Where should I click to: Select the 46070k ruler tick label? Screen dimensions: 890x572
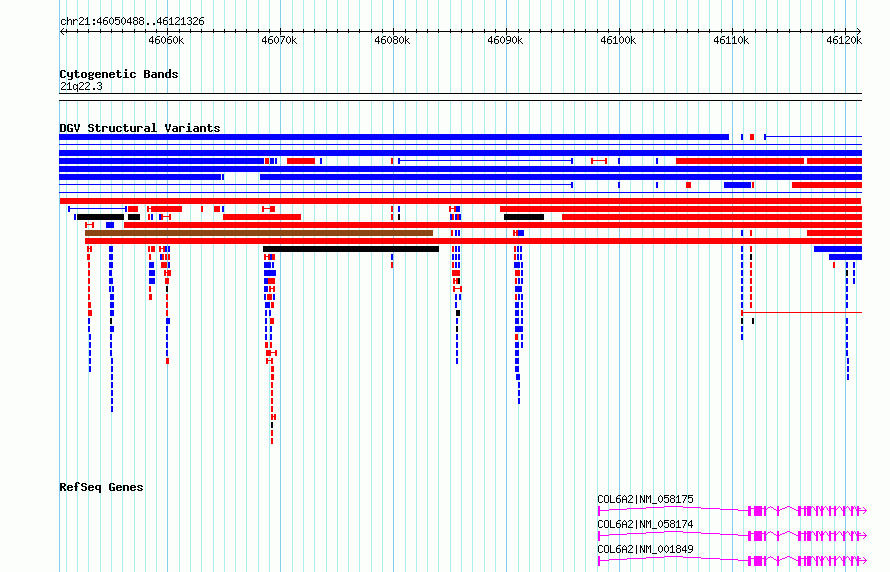point(279,40)
